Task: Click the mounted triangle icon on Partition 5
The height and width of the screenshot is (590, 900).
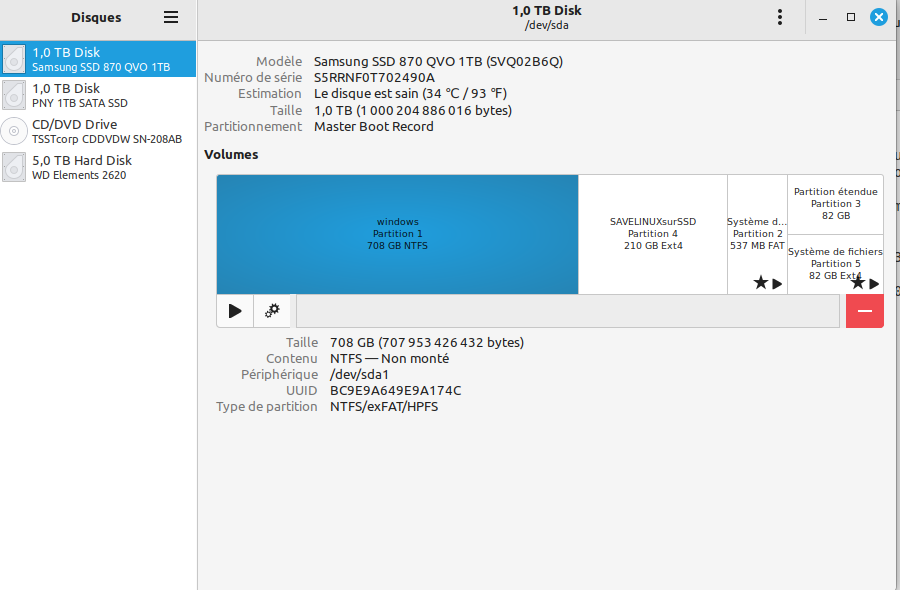Action: [874, 284]
